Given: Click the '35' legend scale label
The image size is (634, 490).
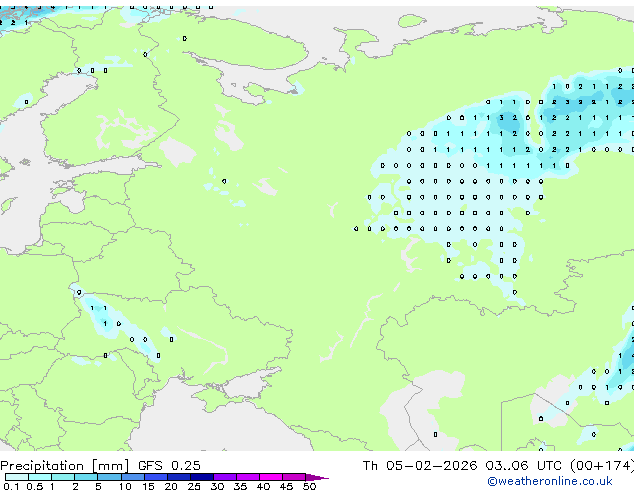Looking at the screenshot, I should coord(240,486).
